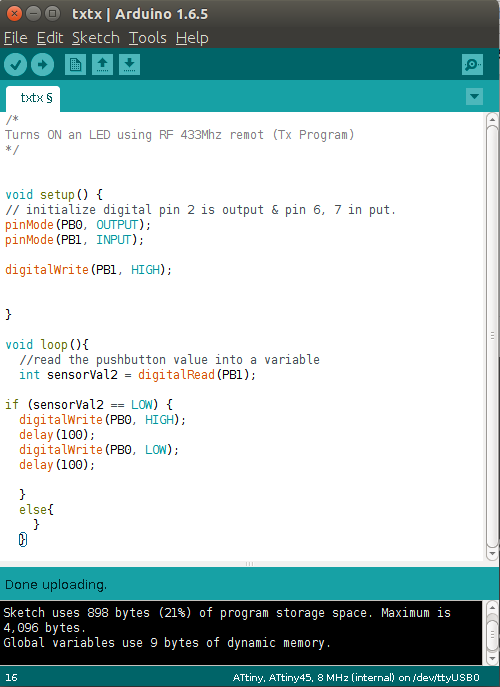500x687 pixels.
Task: Close the Arduino window
Action: (x=14, y=14)
